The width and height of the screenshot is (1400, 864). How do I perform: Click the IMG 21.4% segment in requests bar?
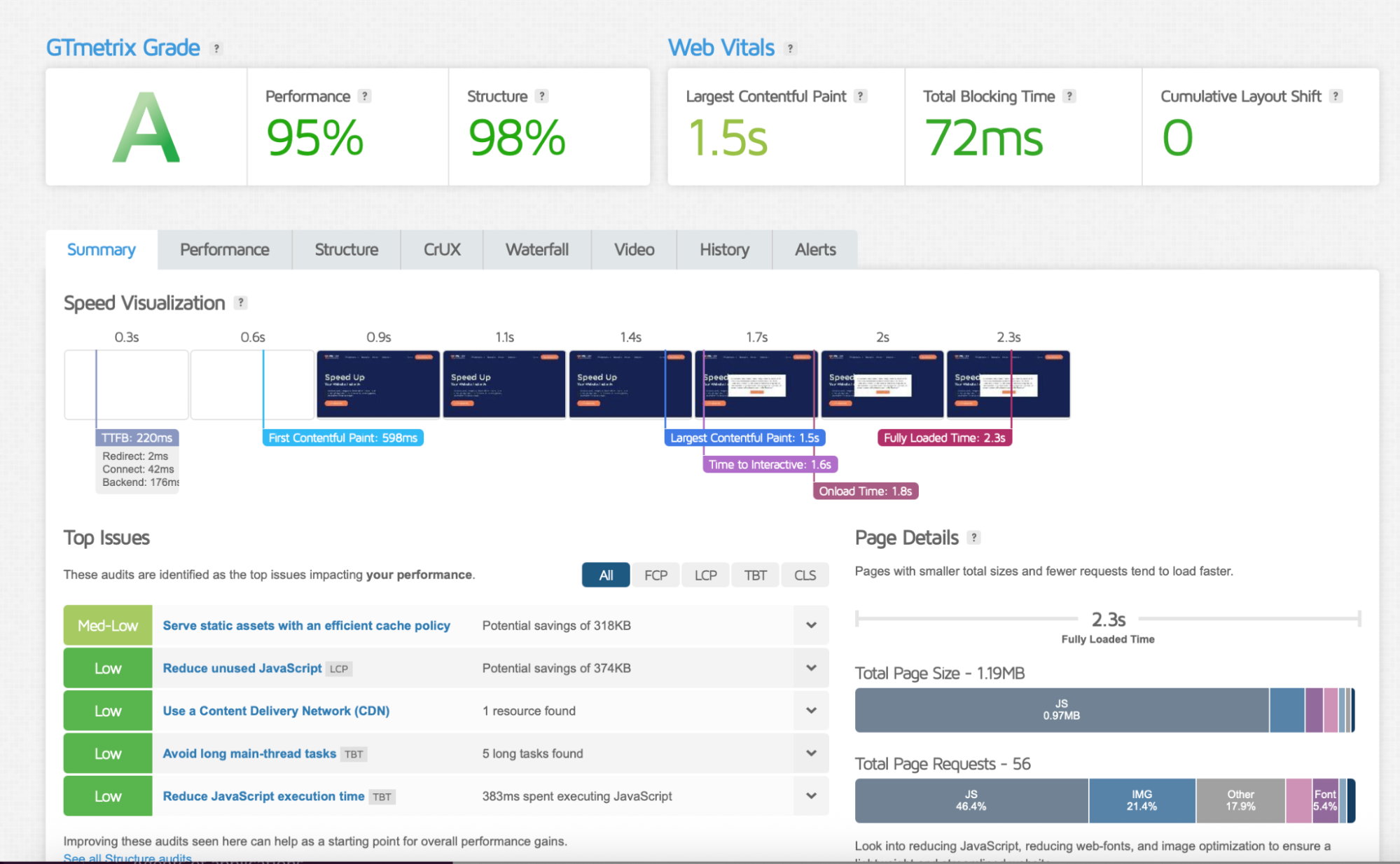point(1142,800)
